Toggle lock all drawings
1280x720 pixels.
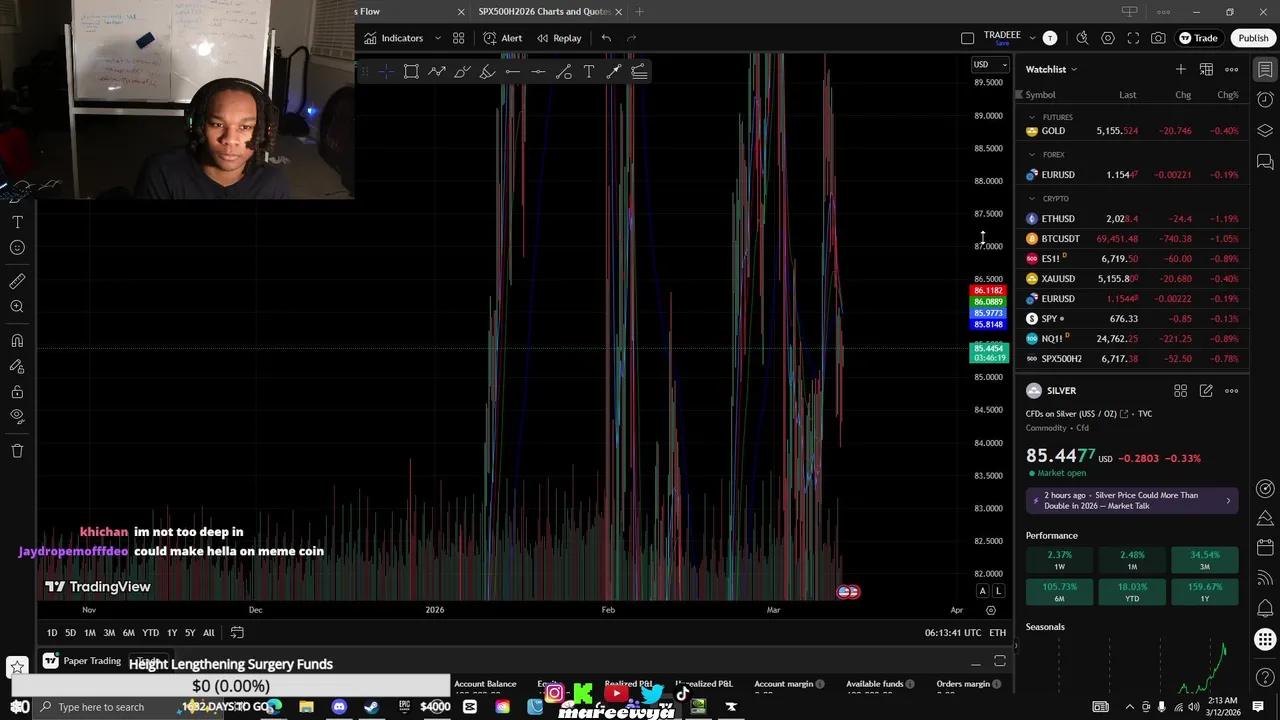(x=17, y=392)
